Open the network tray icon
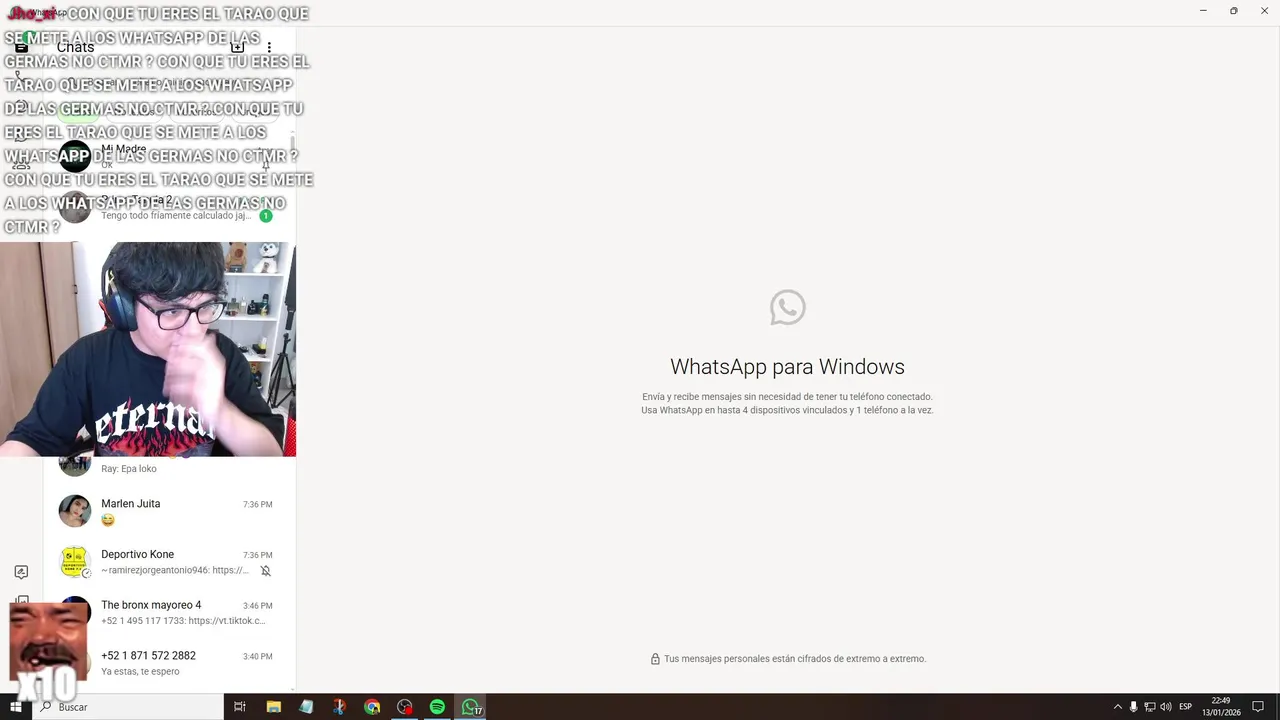Viewport: 1280px width, 720px height. (1149, 707)
